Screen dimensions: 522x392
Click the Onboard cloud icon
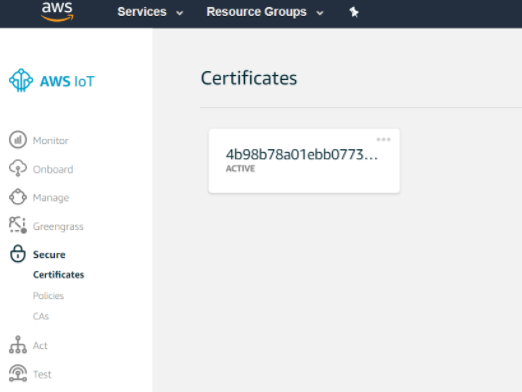point(18,168)
